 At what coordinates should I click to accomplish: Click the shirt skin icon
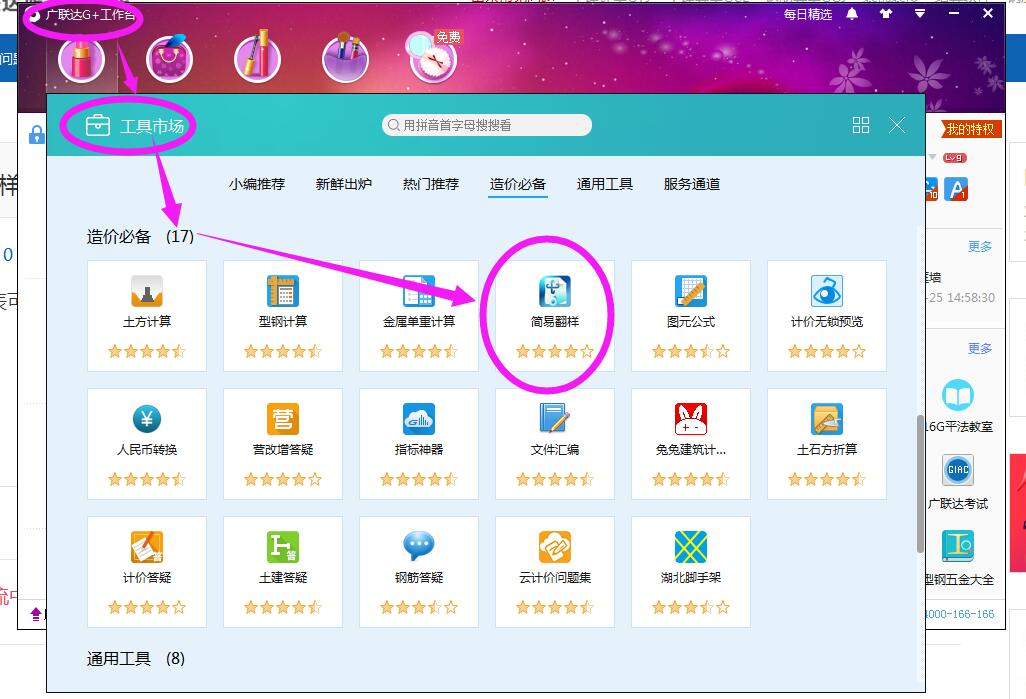886,14
